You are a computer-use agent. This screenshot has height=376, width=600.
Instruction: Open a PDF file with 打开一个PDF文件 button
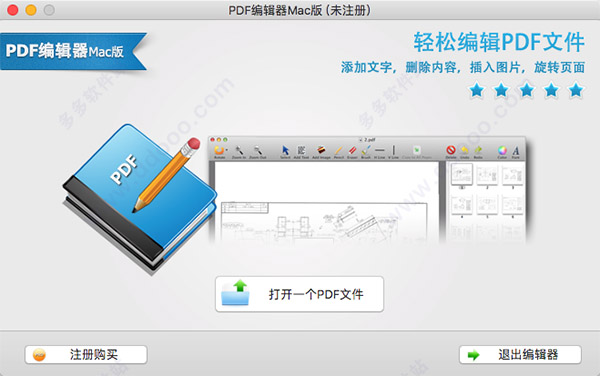[x=299, y=294]
